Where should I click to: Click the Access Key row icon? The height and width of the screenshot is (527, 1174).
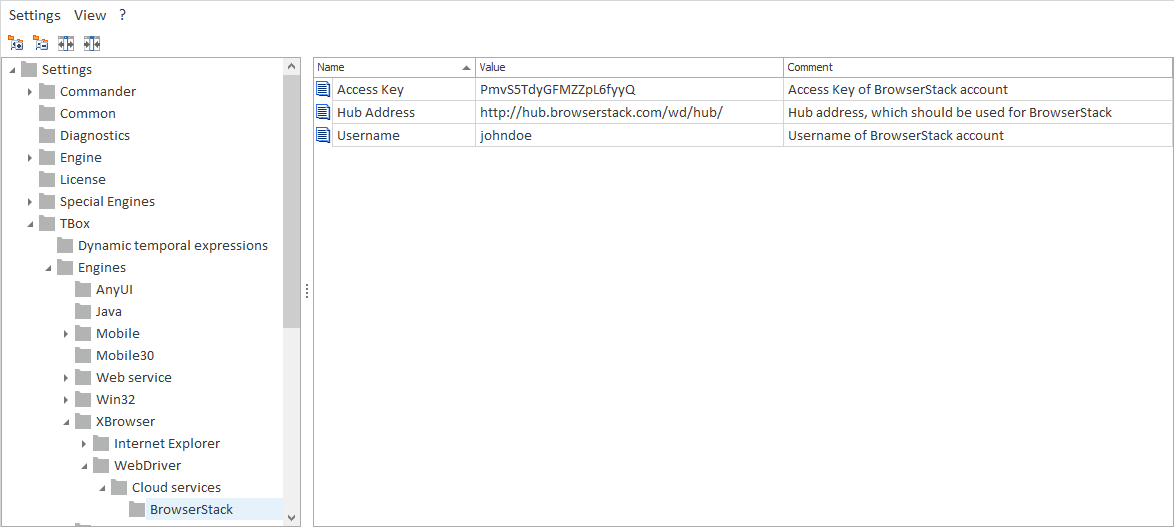coord(323,90)
